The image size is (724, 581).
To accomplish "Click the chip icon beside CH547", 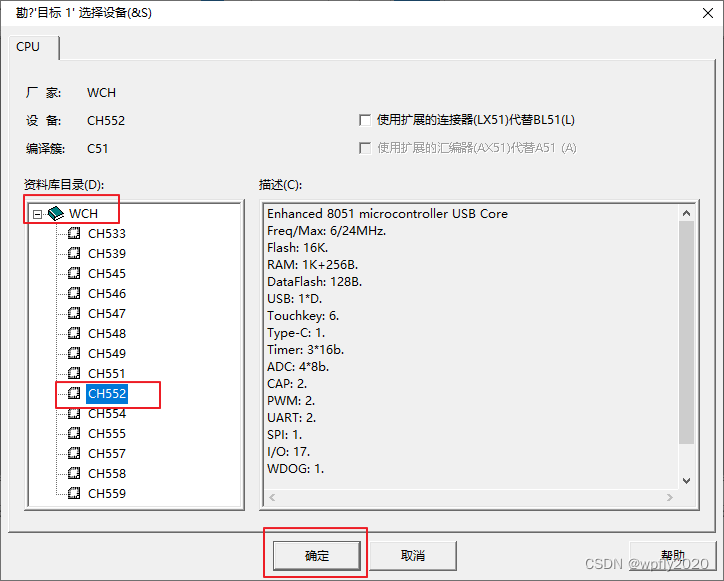I will tap(74, 313).
